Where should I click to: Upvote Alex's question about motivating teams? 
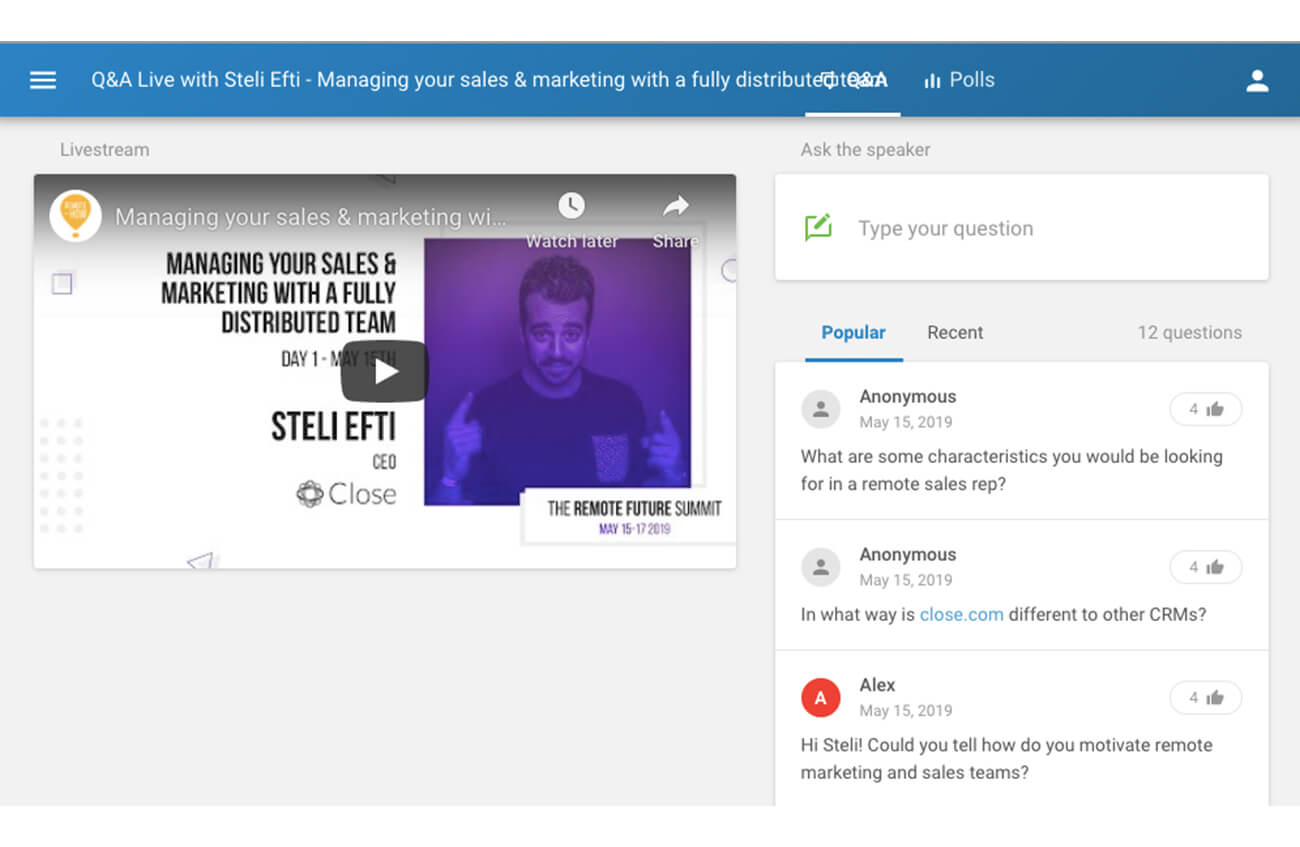coord(1205,698)
